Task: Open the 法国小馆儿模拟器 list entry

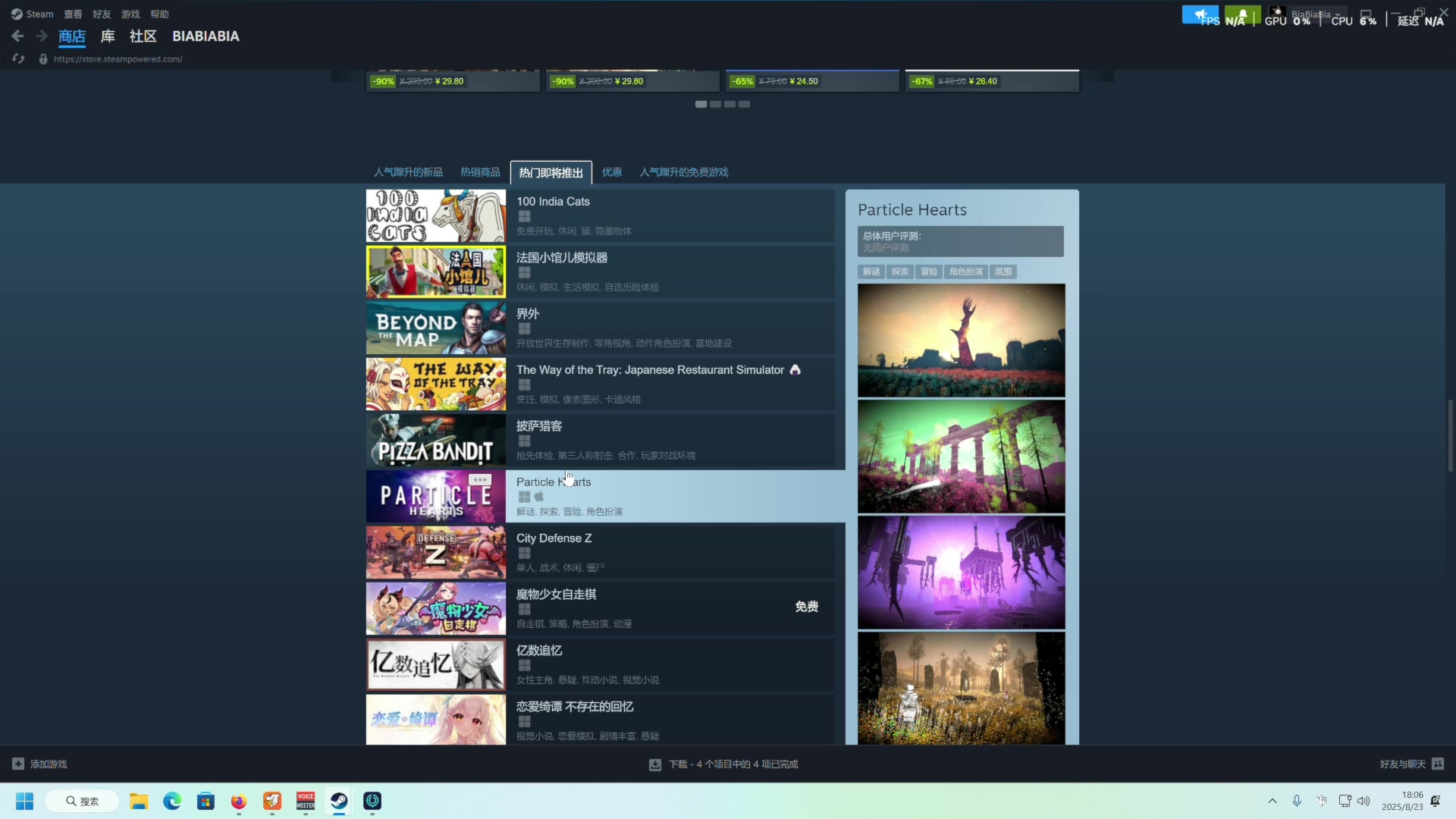Action: coord(600,272)
